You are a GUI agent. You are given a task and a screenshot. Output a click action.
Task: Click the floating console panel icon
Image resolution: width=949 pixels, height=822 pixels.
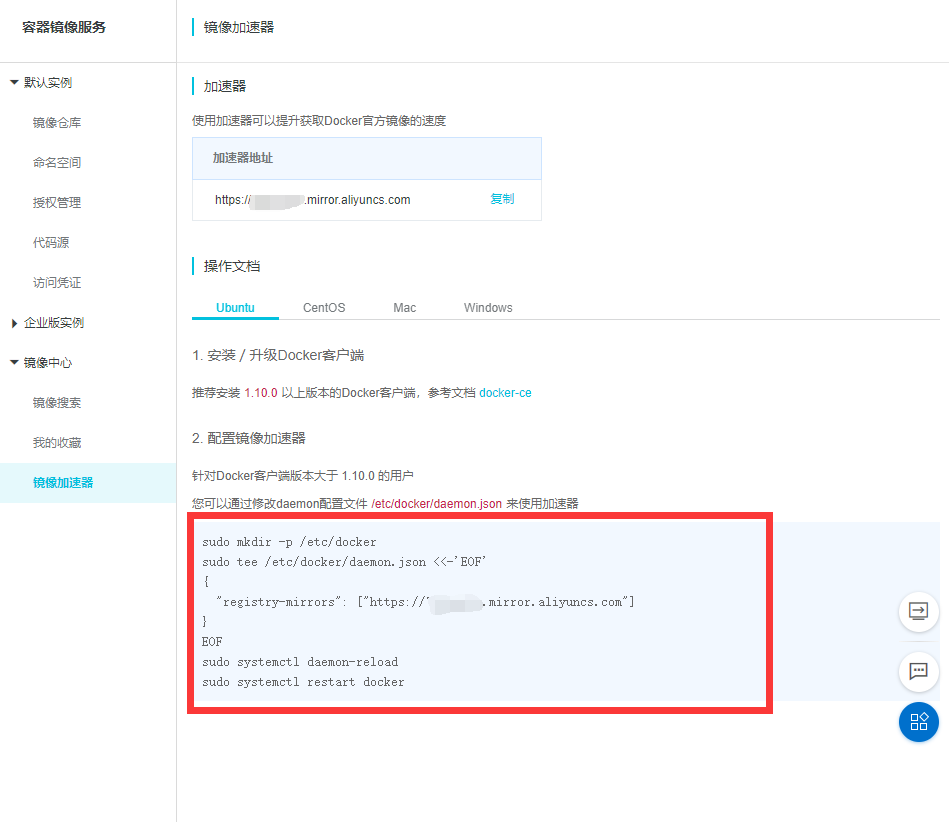click(x=918, y=611)
